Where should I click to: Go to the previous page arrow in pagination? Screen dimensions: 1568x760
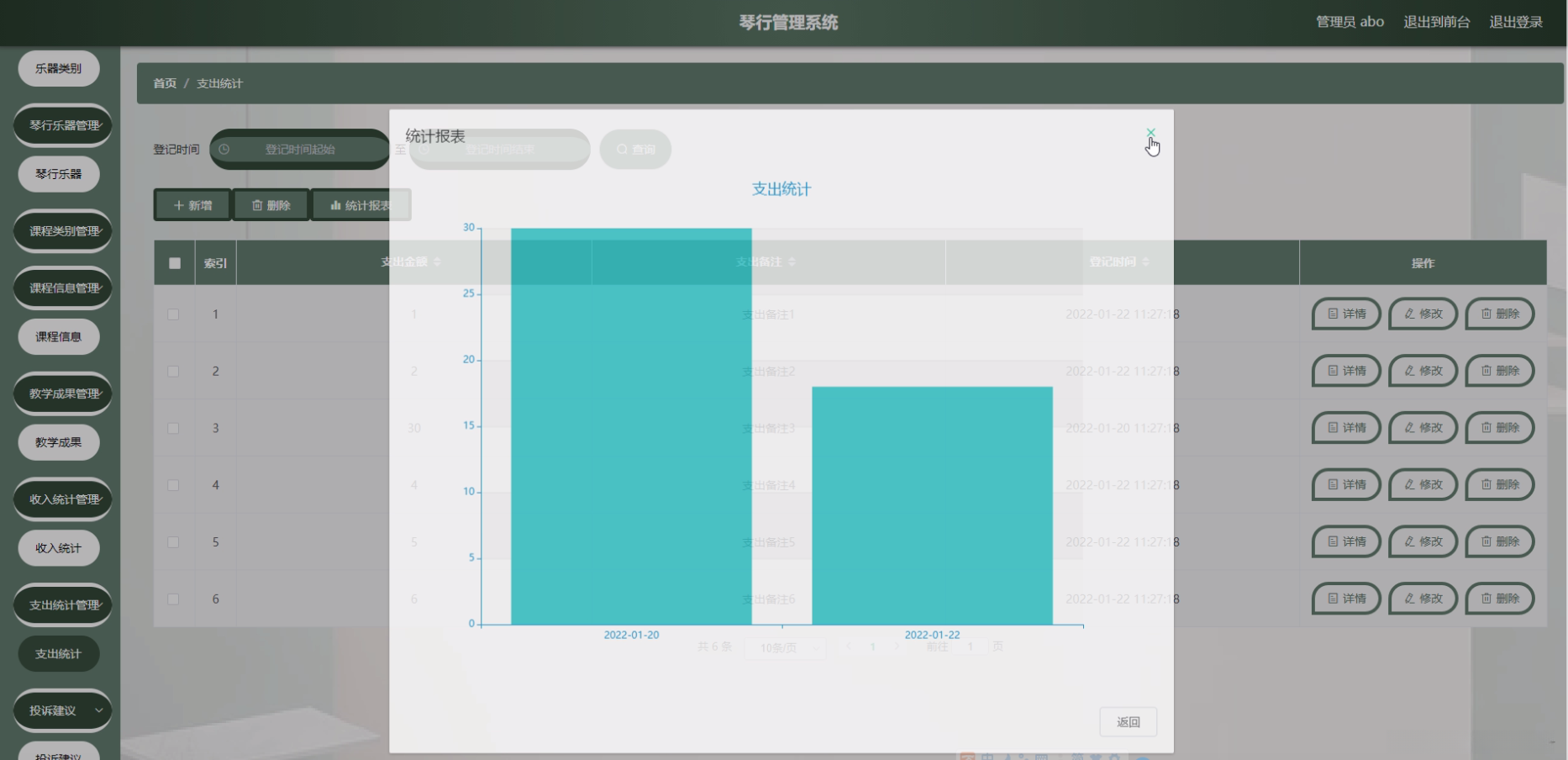(849, 647)
